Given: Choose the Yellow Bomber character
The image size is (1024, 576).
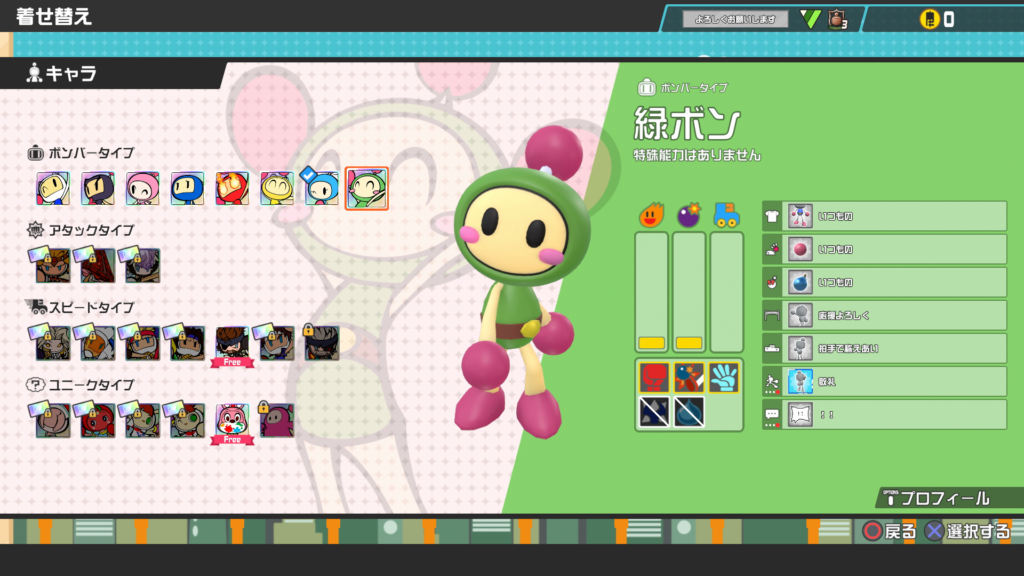Looking at the screenshot, I should click(277, 188).
